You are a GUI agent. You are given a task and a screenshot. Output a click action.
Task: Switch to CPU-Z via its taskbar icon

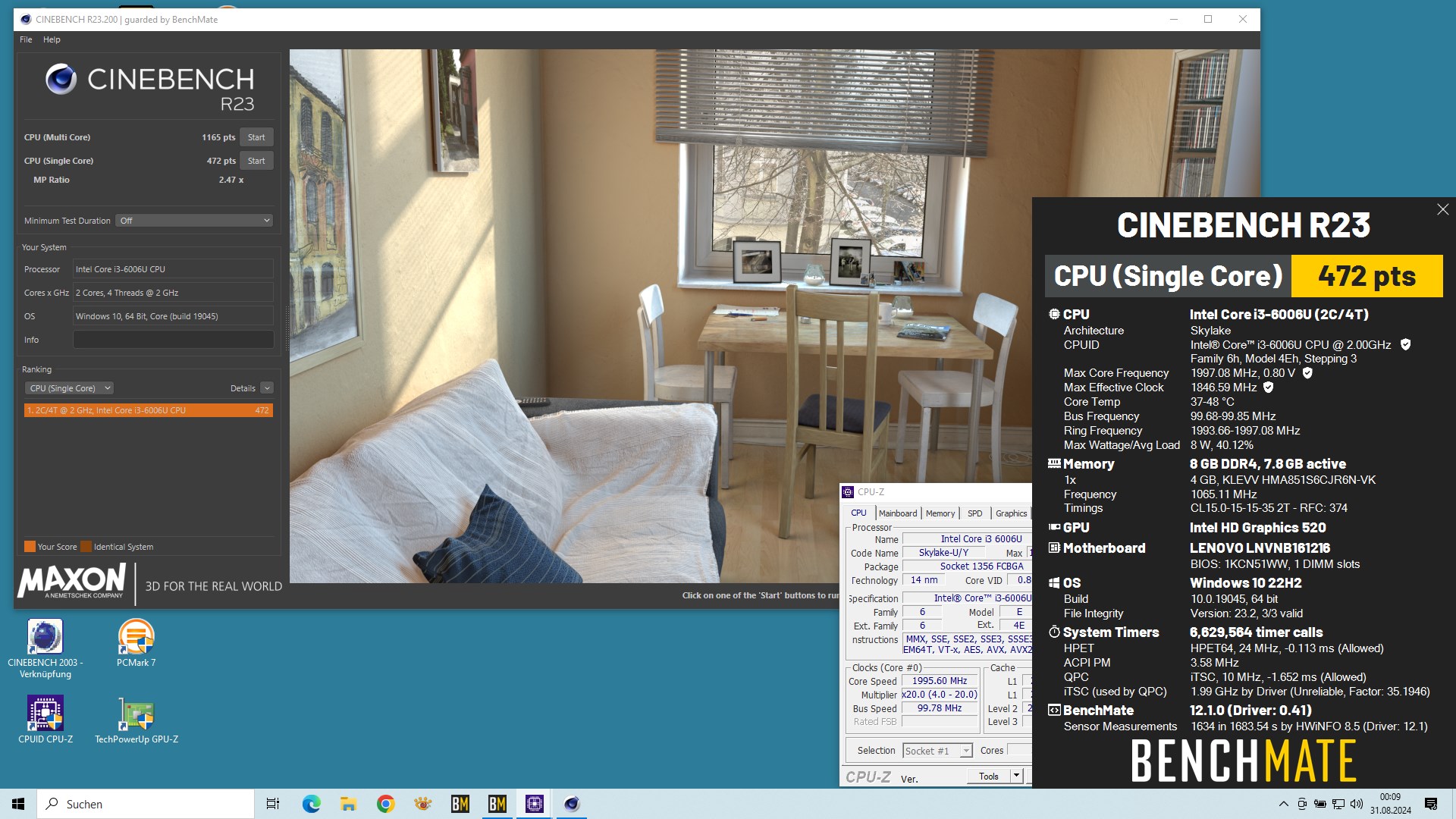pyautogui.click(x=534, y=804)
